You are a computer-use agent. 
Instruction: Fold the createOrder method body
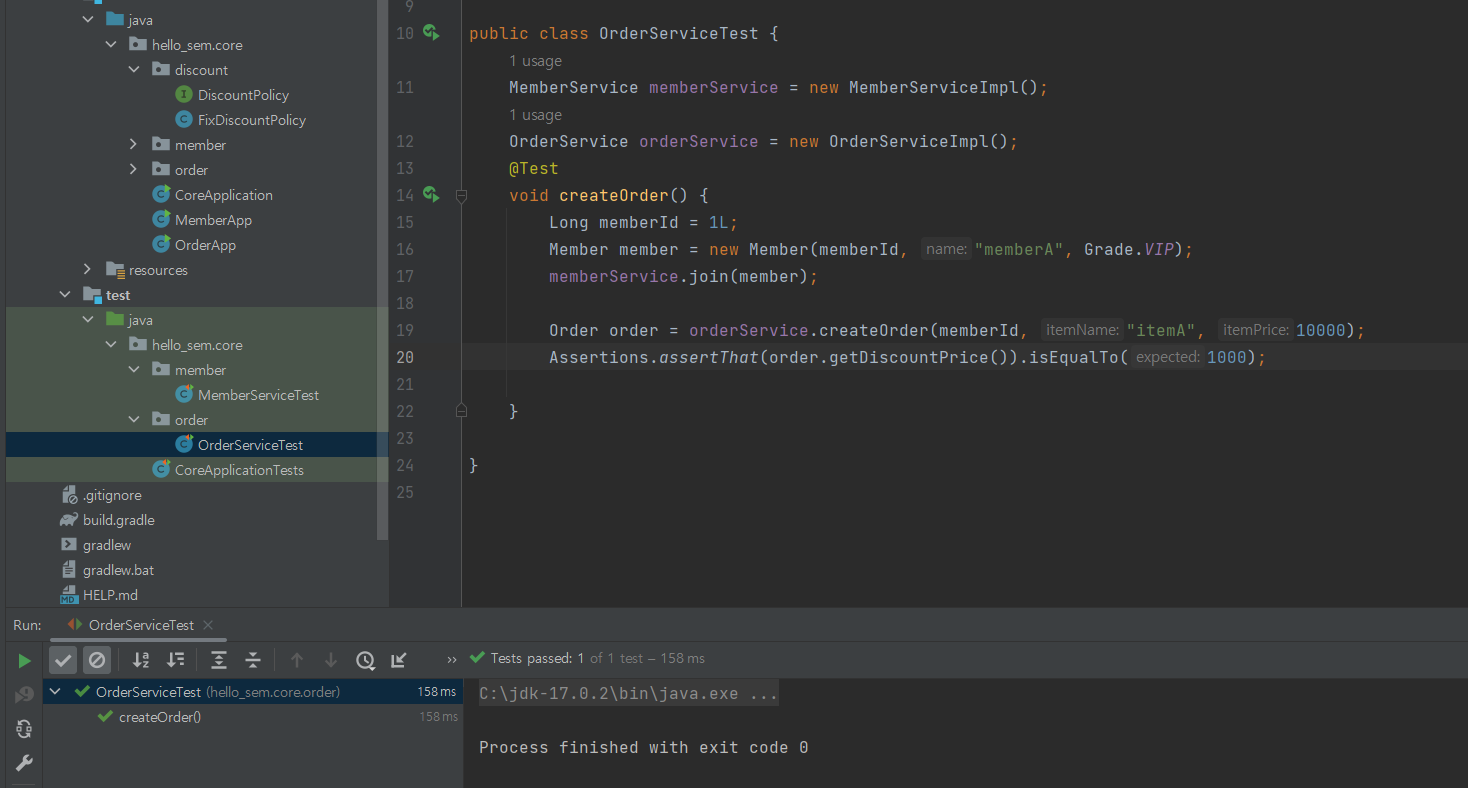[x=461, y=196]
